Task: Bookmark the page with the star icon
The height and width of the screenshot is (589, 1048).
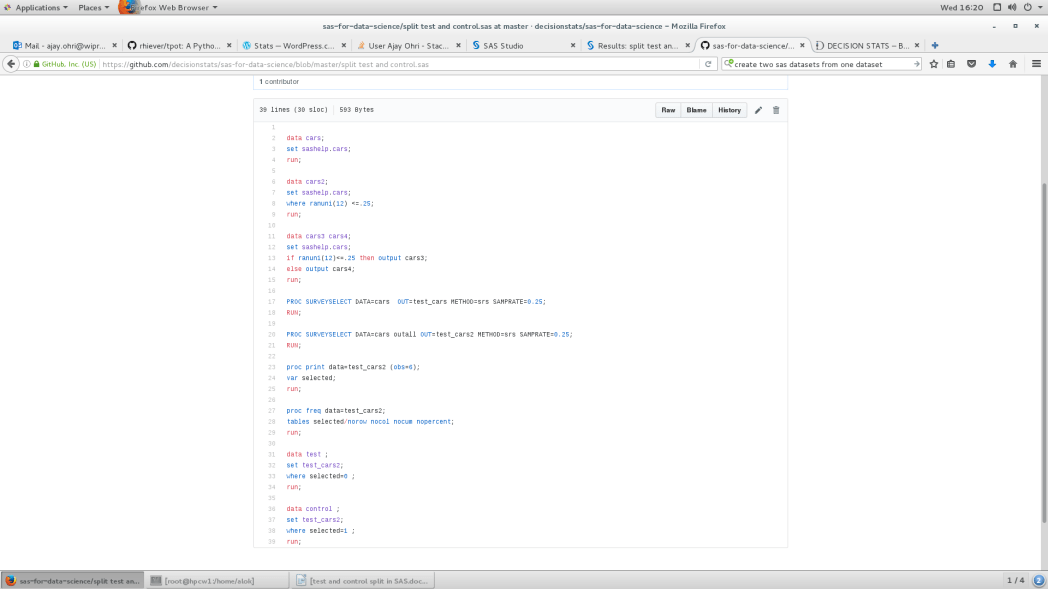Action: [x=933, y=62]
